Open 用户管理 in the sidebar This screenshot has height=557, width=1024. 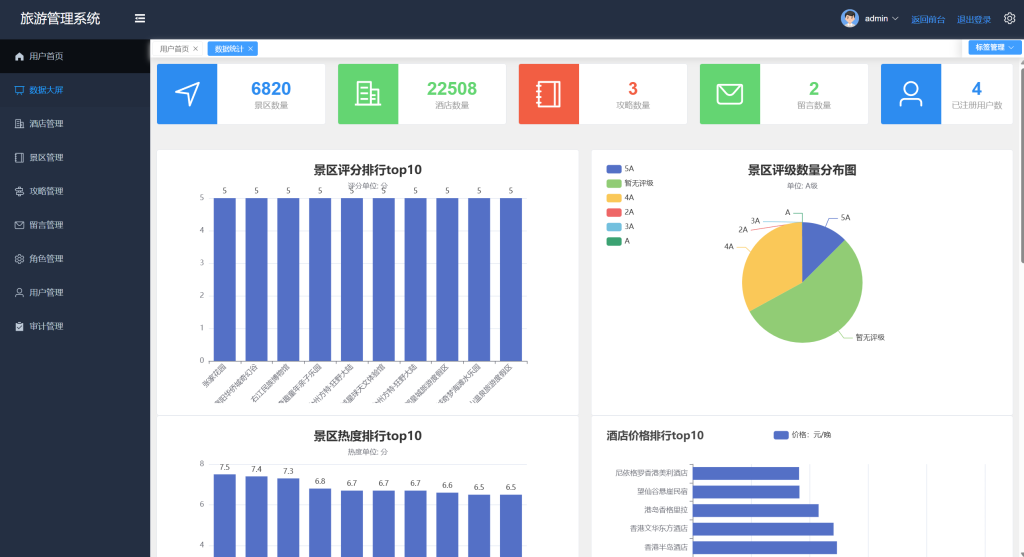tap(74, 293)
